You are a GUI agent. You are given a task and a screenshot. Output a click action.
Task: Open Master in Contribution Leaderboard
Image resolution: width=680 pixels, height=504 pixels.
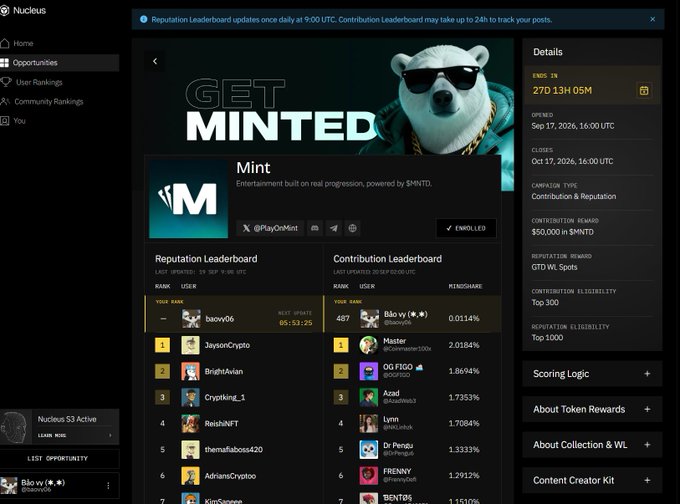pos(413,345)
